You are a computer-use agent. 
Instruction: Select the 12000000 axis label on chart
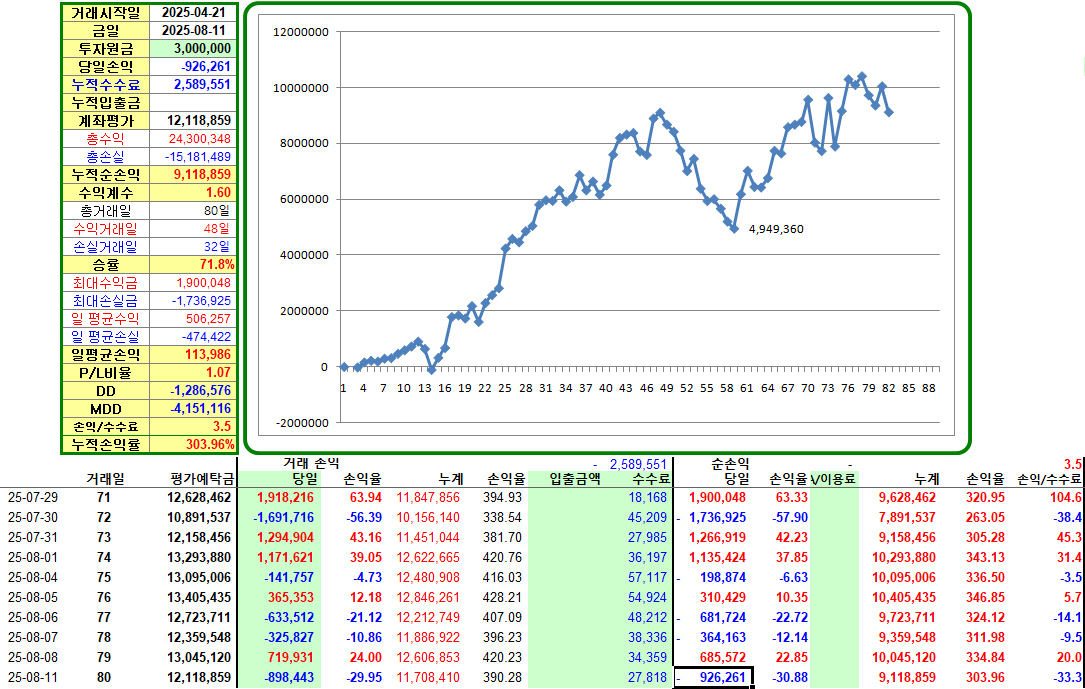pyautogui.click(x=301, y=32)
